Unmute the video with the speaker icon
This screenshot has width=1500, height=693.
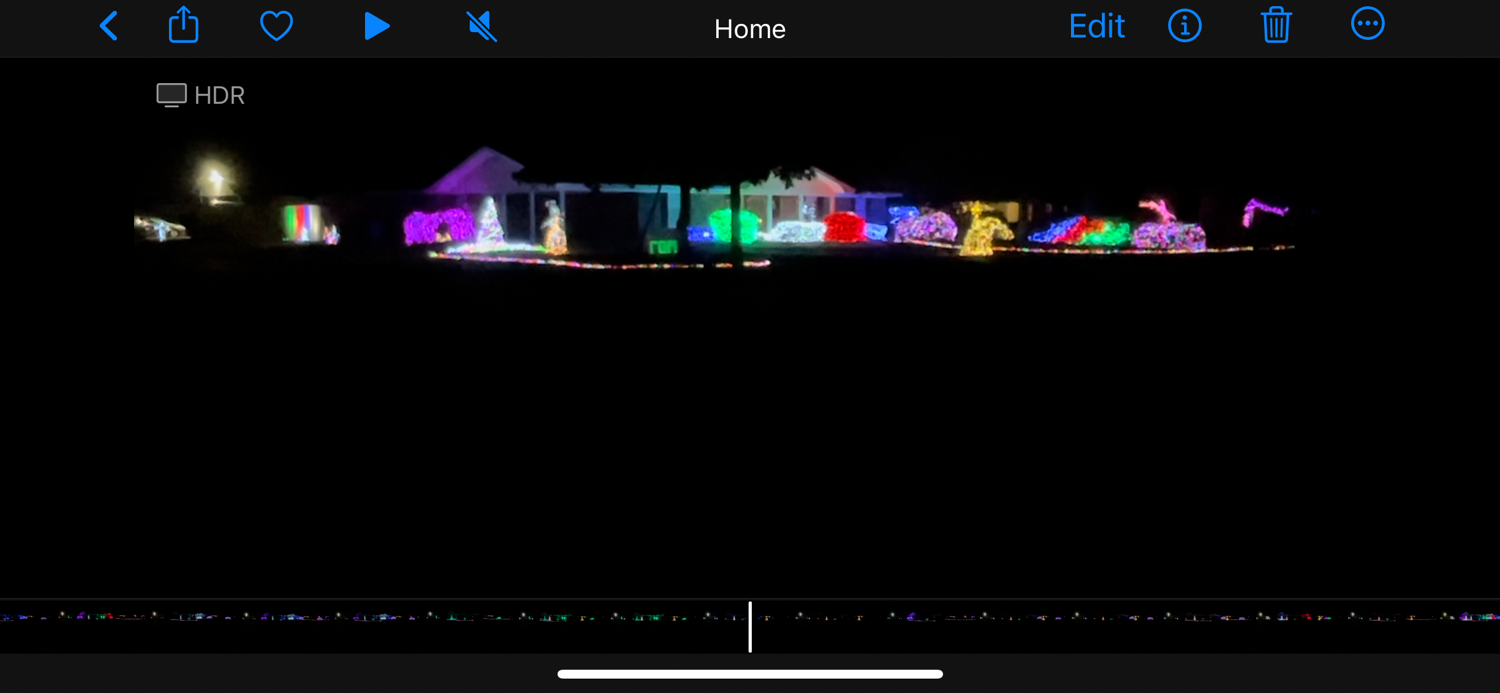click(482, 26)
